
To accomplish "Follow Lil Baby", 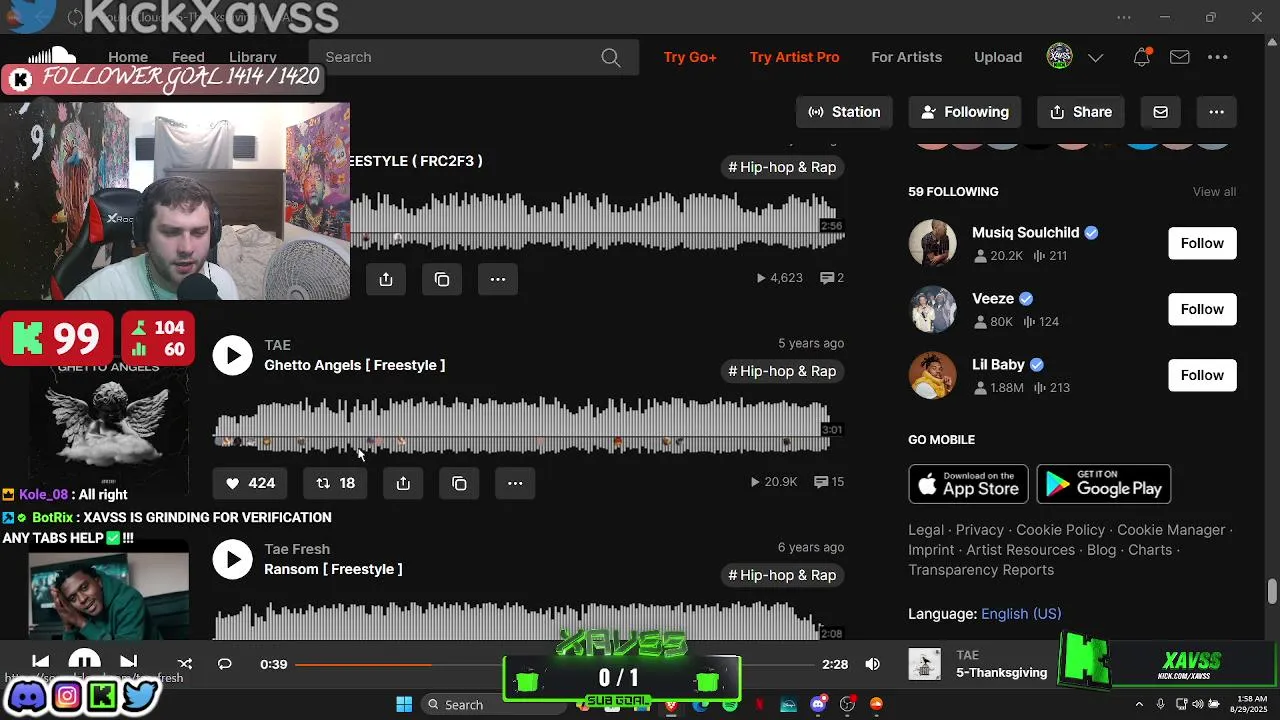I will (1202, 375).
